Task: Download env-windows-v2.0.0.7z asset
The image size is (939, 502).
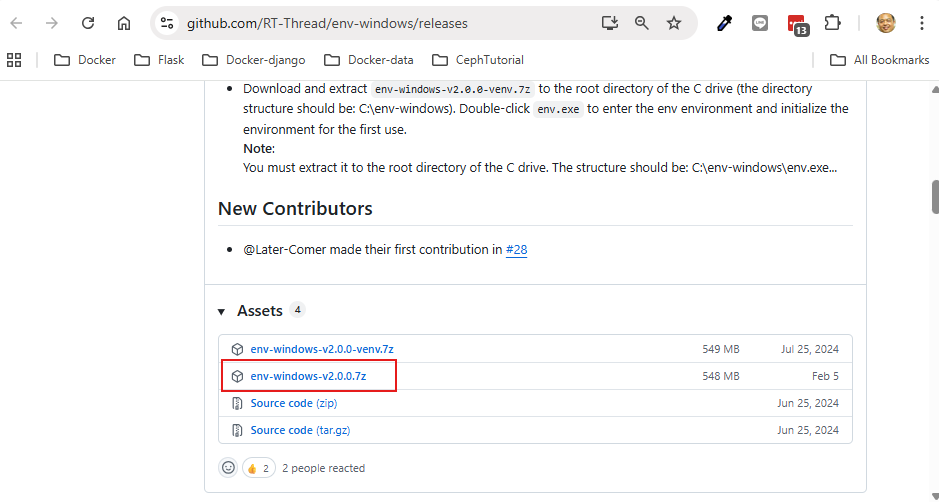Action: click(308, 376)
